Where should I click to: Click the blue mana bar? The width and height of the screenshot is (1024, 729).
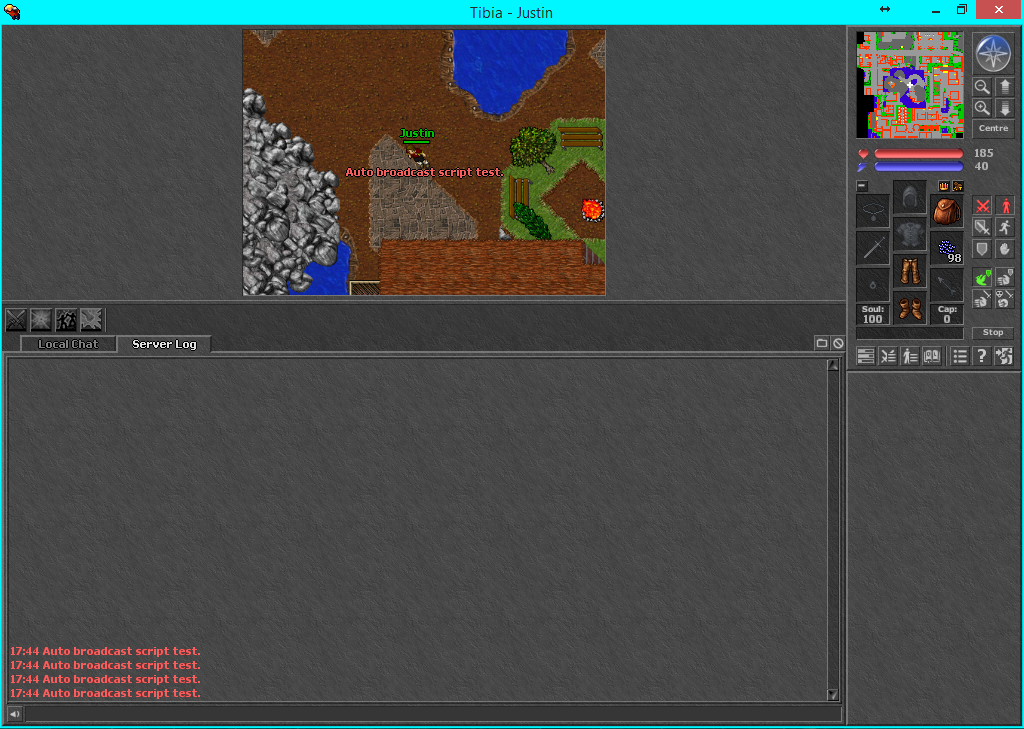point(919,167)
